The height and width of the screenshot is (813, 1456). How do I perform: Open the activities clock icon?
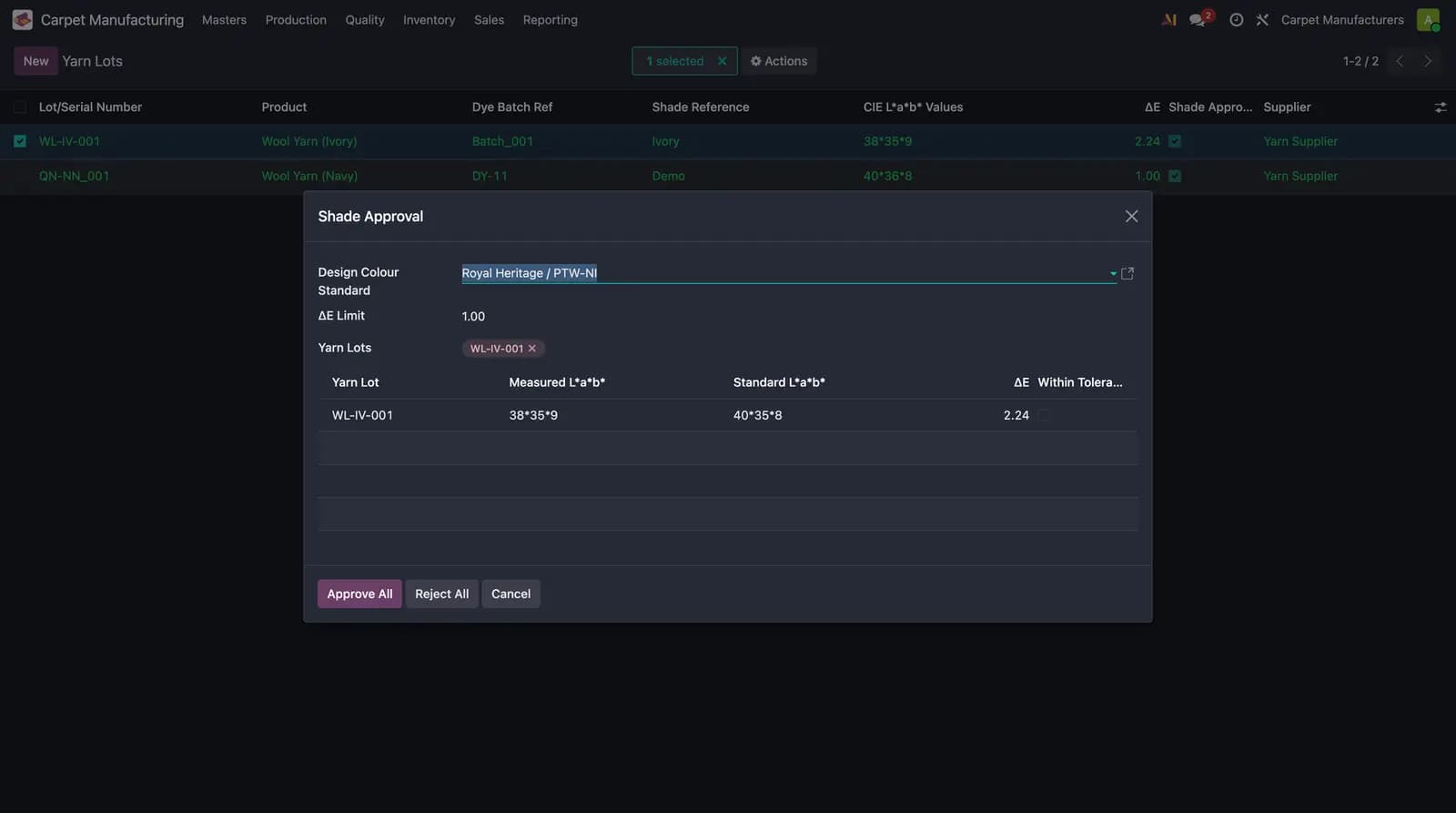pyautogui.click(x=1236, y=19)
